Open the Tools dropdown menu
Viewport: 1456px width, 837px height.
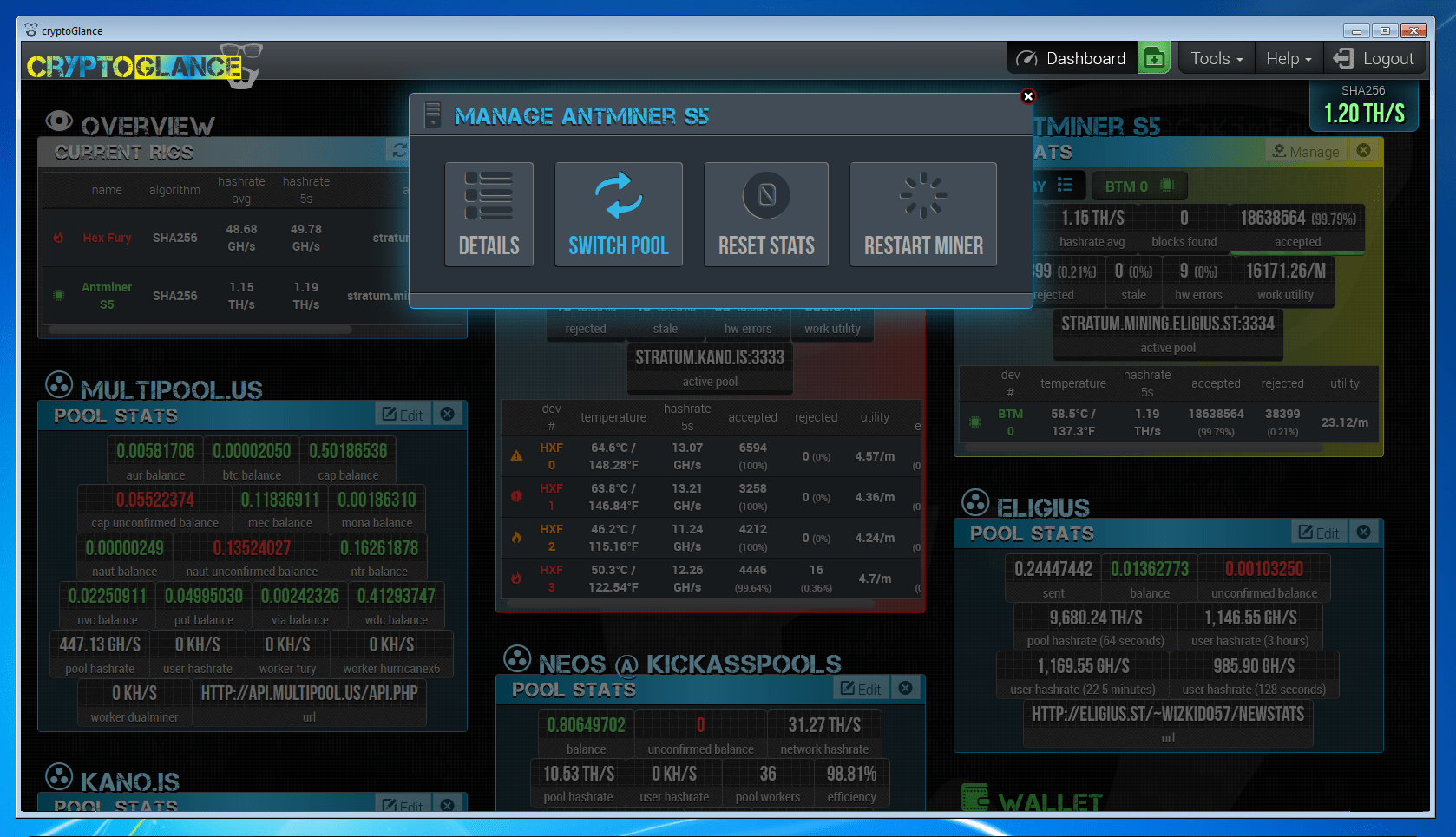pyautogui.click(x=1217, y=58)
